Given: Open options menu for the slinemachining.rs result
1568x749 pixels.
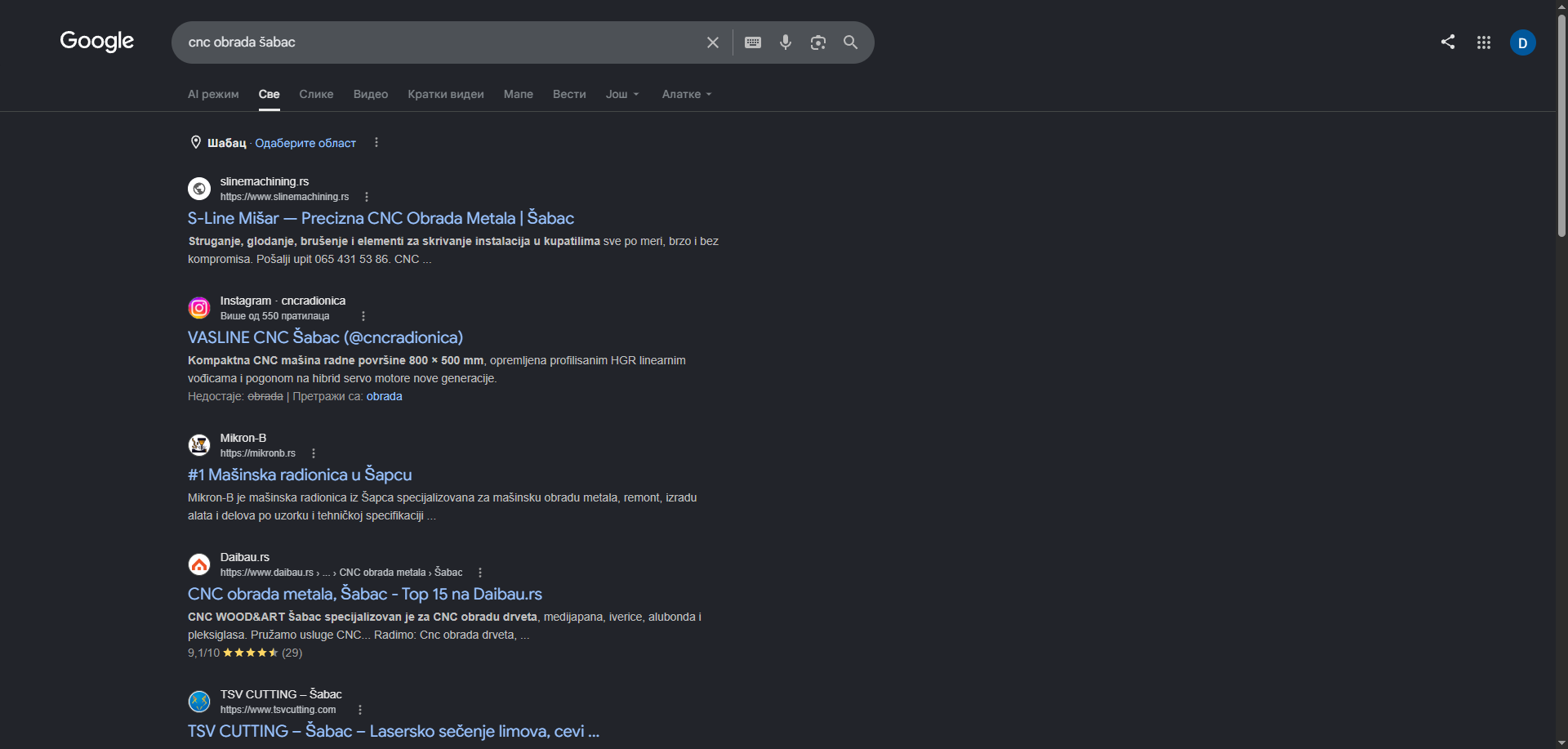Looking at the screenshot, I should [367, 197].
